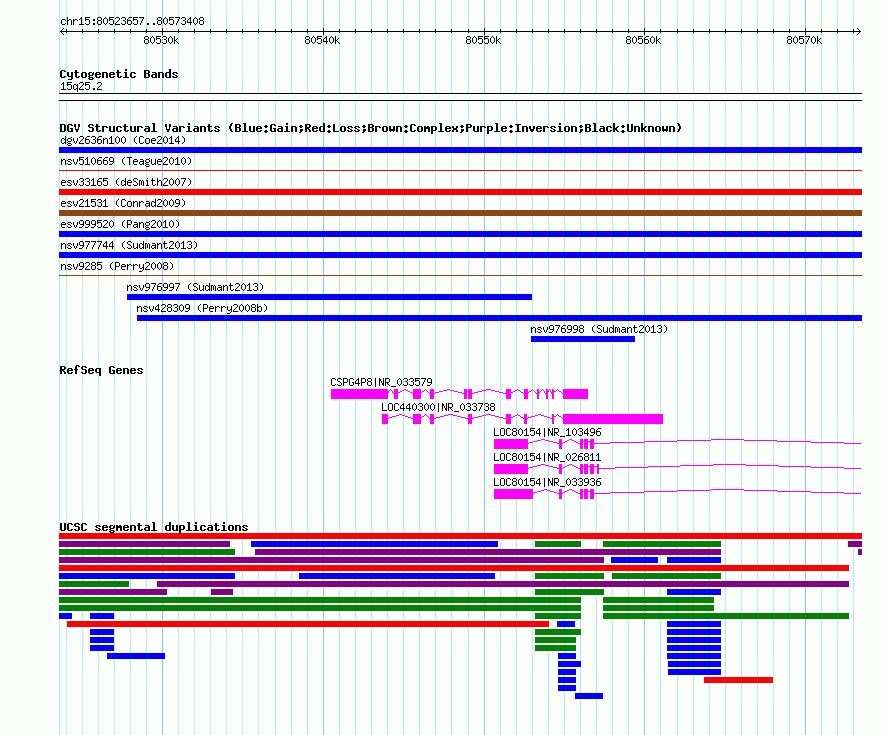
Task: Click the CSPG4P8|NR_033579 gene label
Action: [x=381, y=382]
